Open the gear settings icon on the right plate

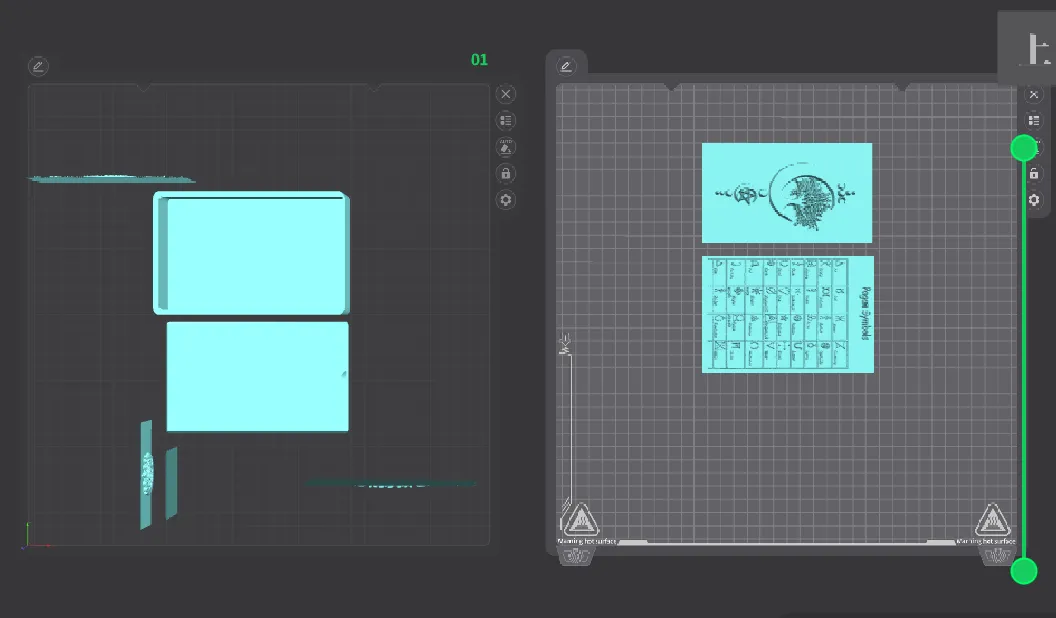1033,199
